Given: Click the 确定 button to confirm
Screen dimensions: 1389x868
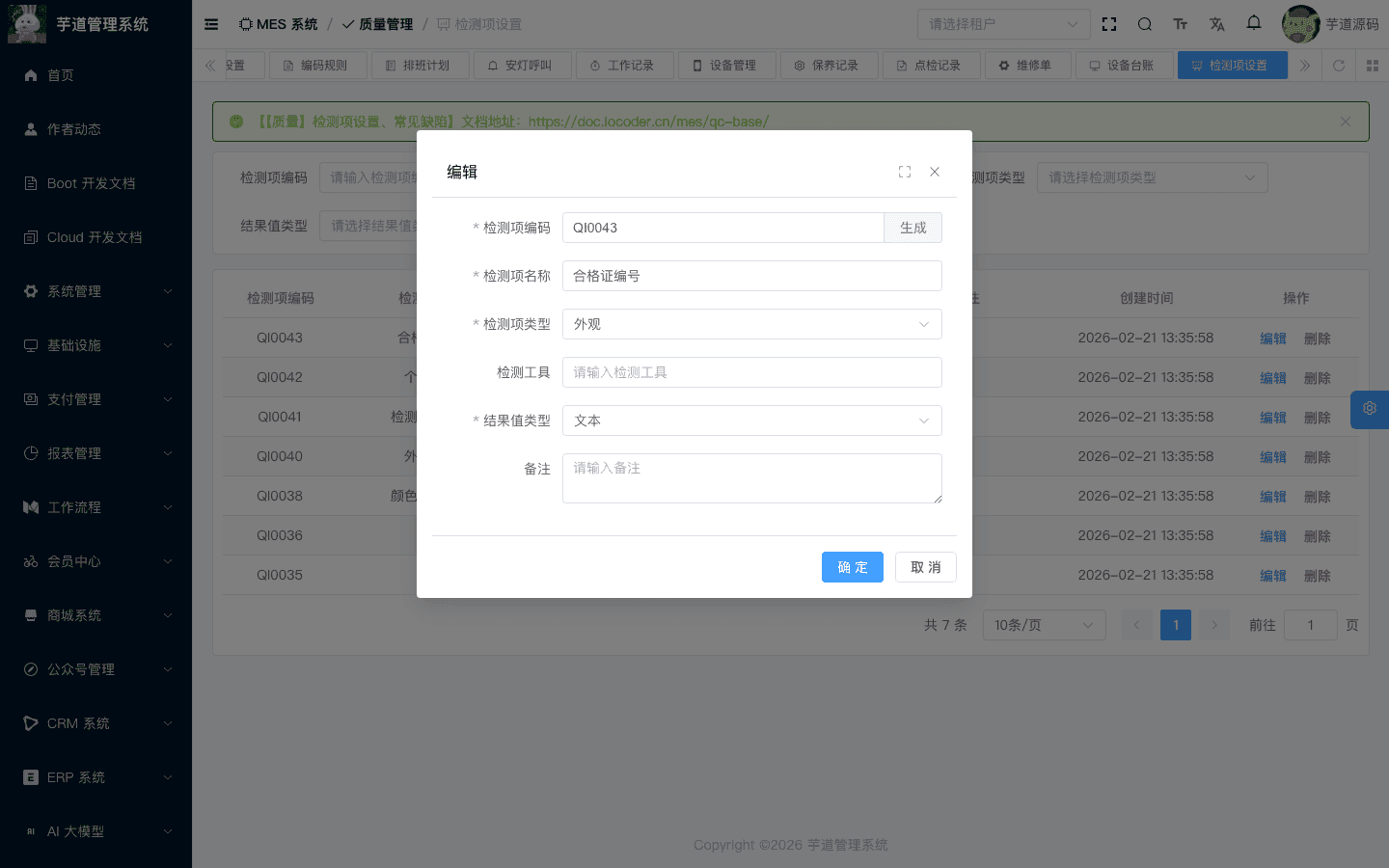Looking at the screenshot, I should click(x=853, y=567).
